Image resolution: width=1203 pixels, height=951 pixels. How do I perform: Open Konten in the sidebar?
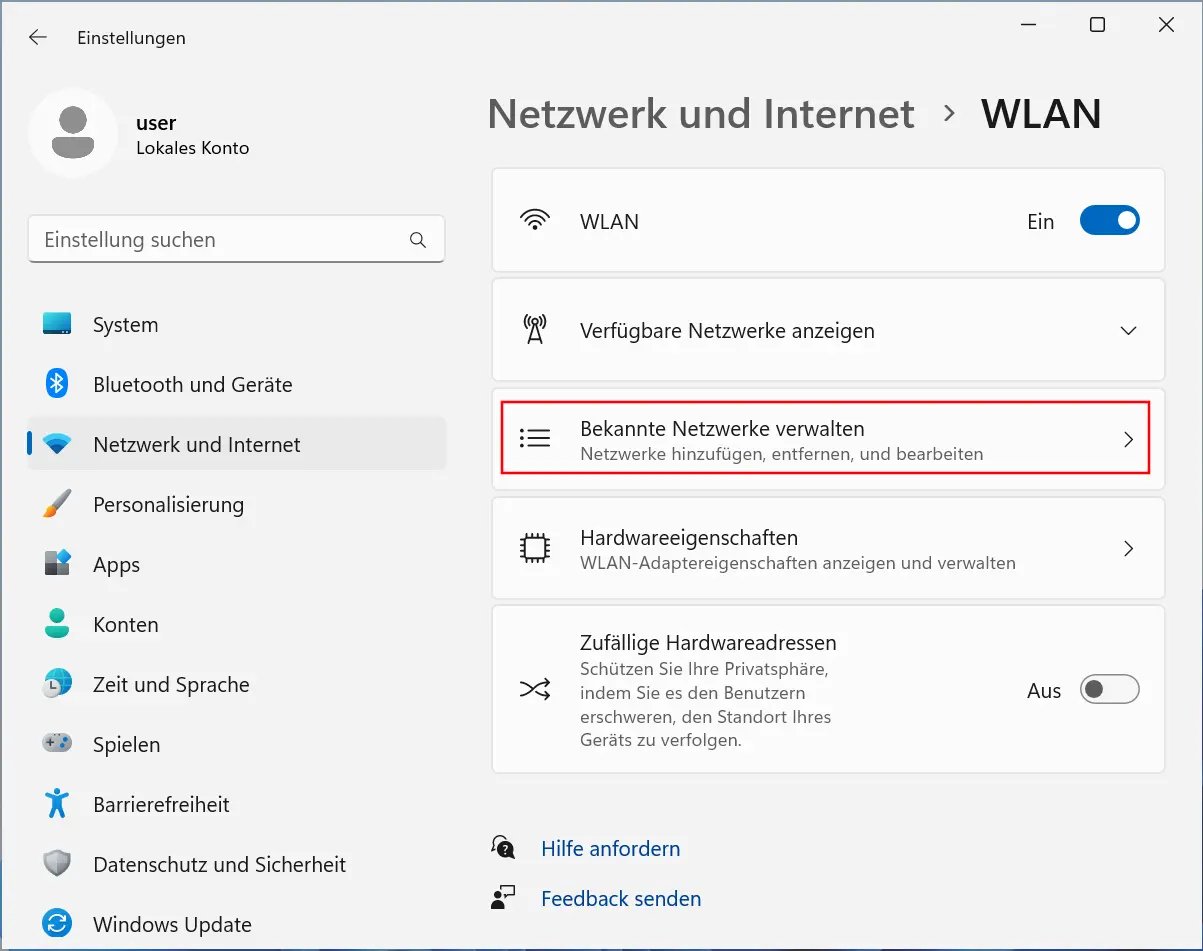[125, 625]
